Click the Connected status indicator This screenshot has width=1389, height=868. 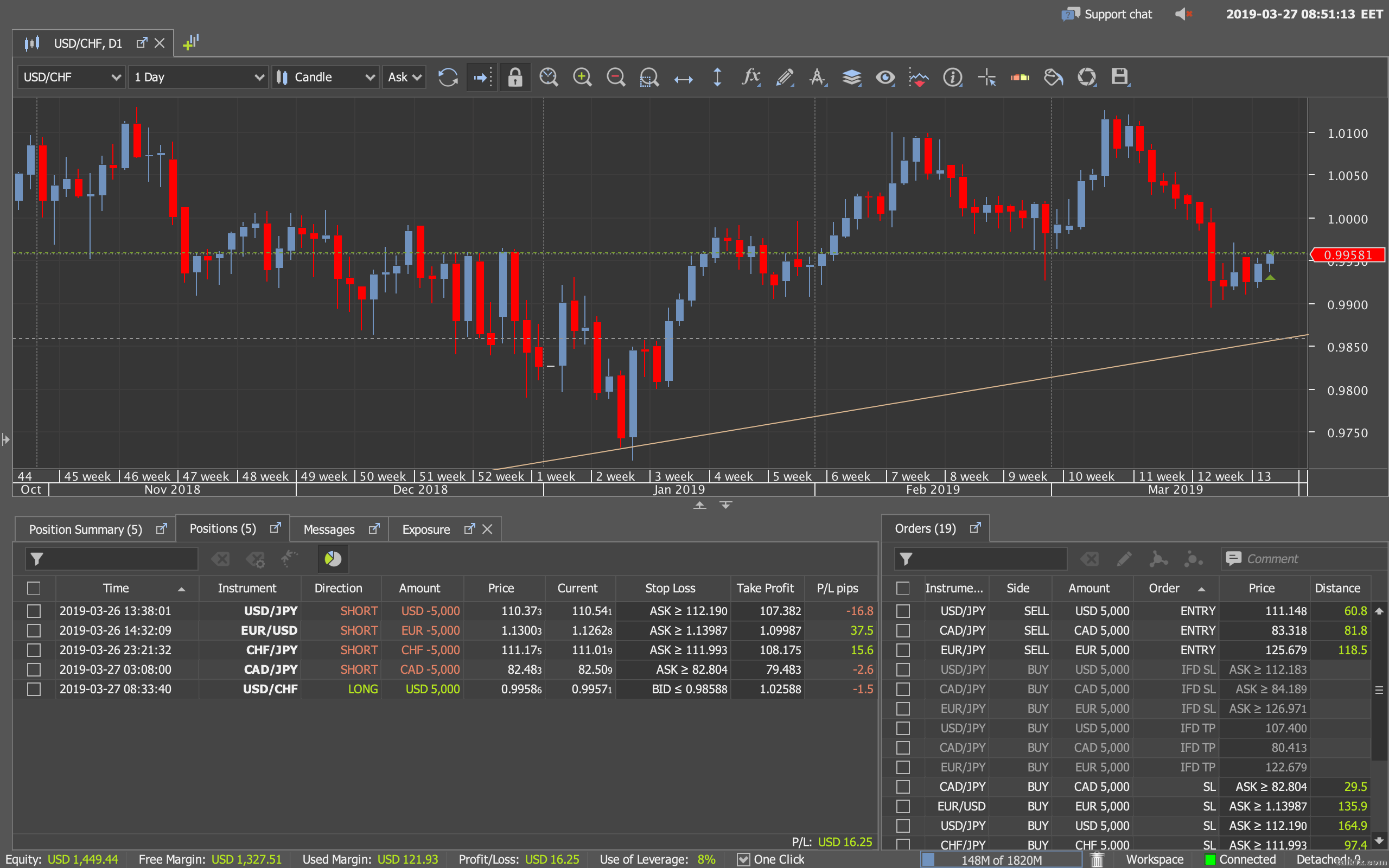1240,859
